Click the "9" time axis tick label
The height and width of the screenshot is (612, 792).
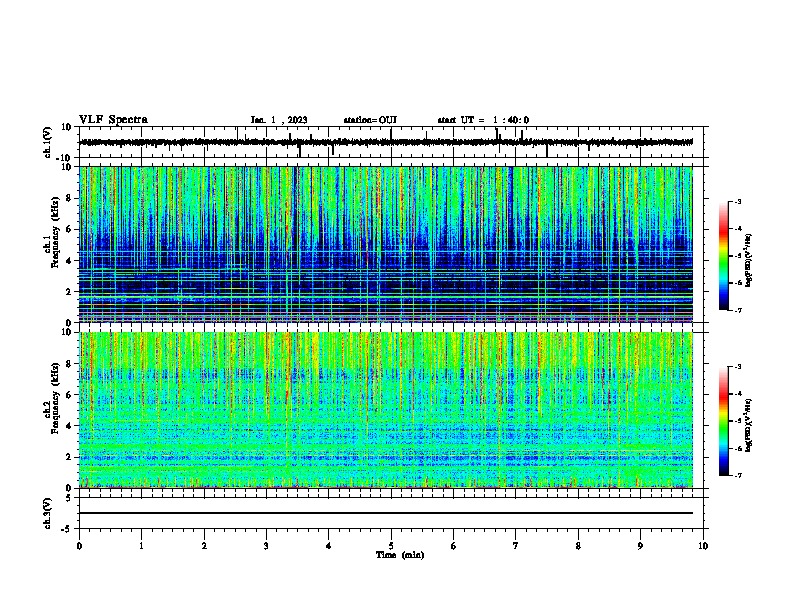pos(640,546)
